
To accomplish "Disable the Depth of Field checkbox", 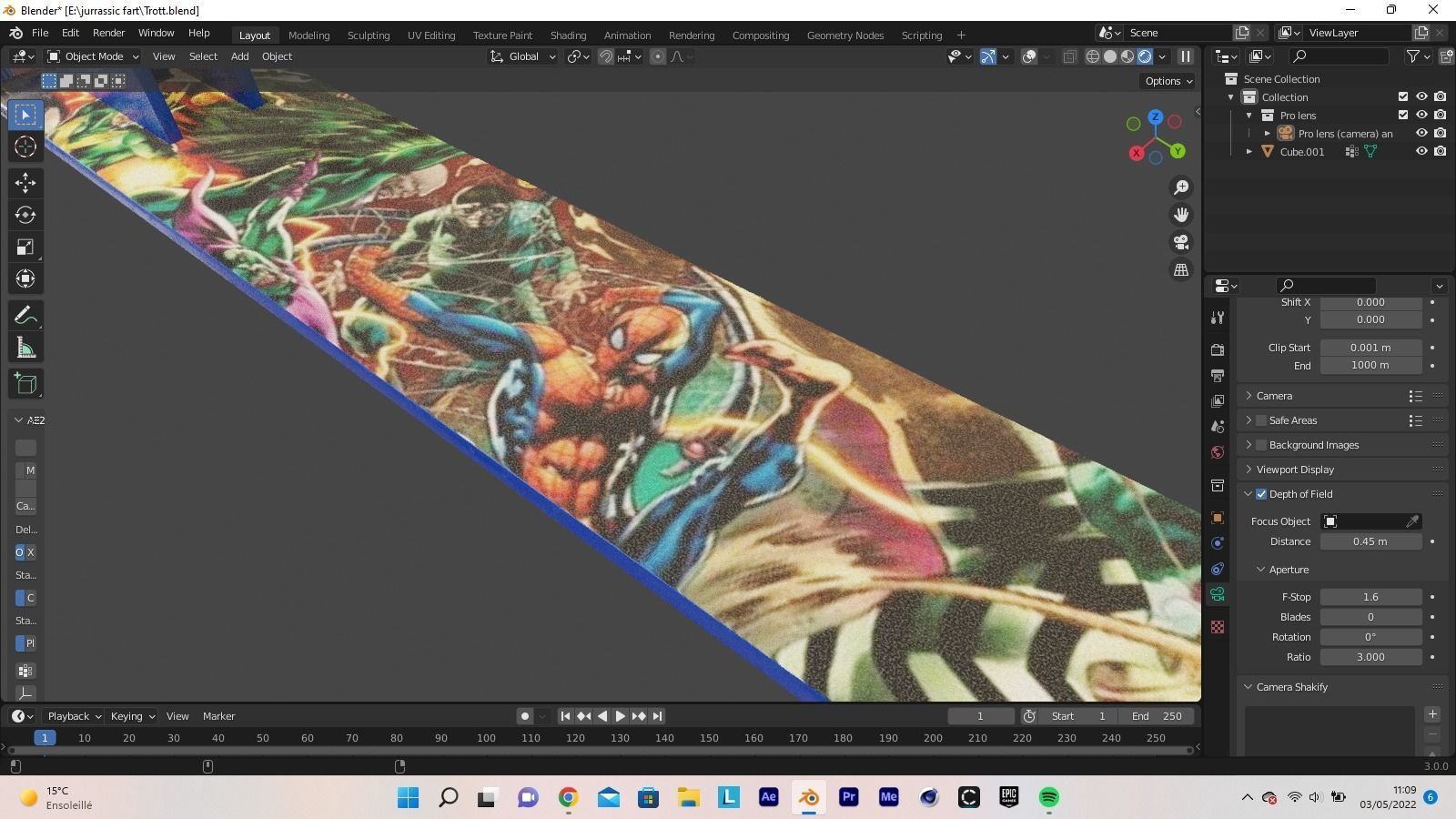I will (x=1261, y=494).
